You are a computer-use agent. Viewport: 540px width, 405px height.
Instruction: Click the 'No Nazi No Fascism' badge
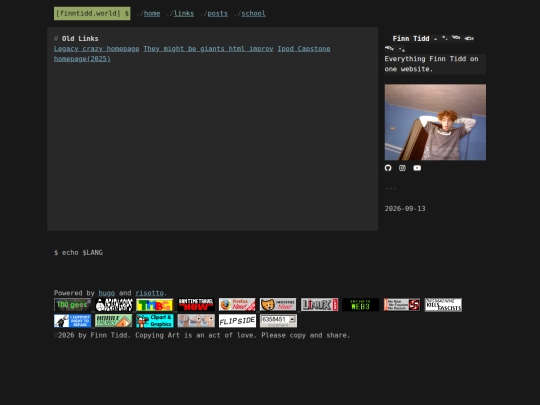pos(402,304)
